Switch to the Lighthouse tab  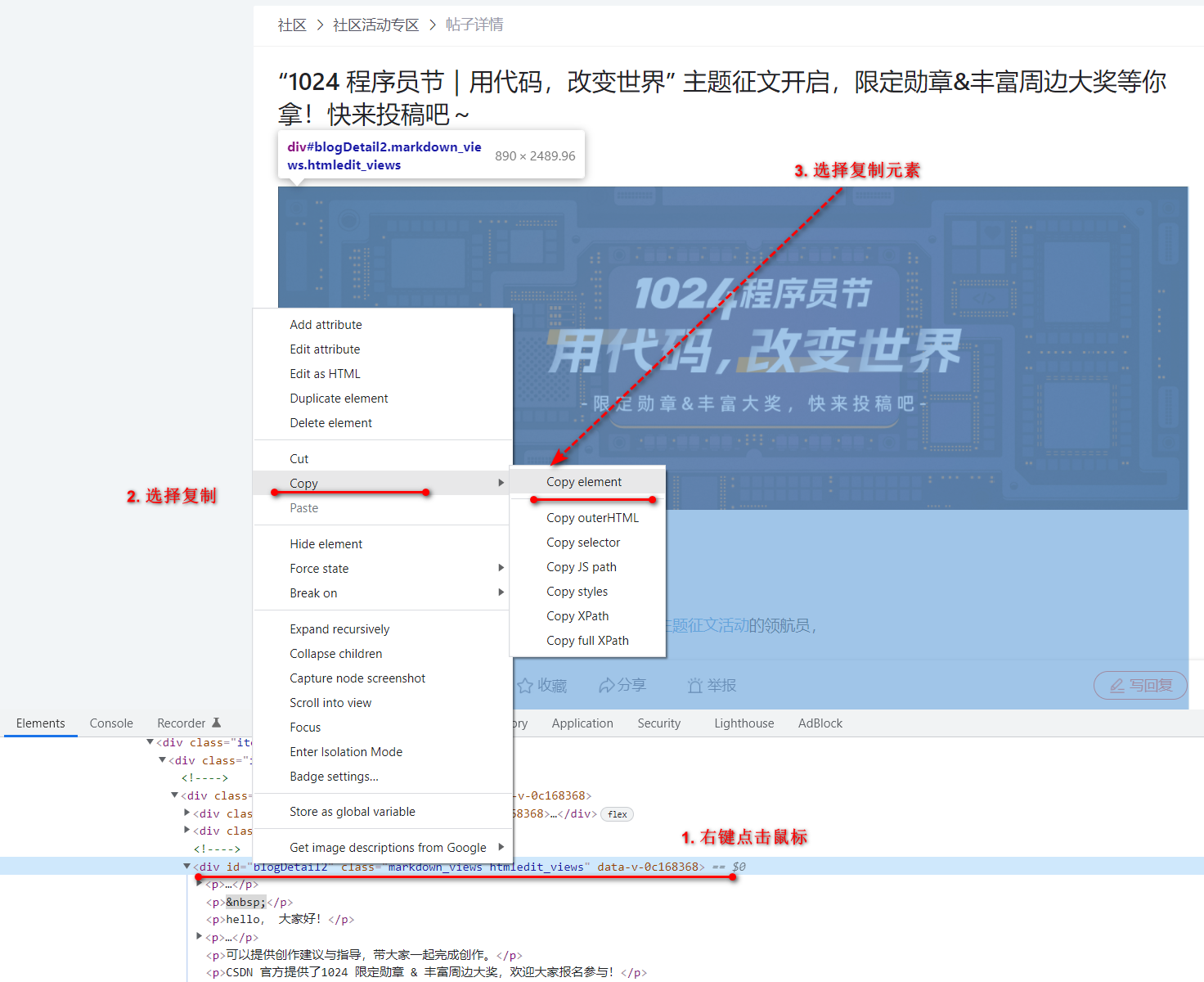click(x=744, y=723)
